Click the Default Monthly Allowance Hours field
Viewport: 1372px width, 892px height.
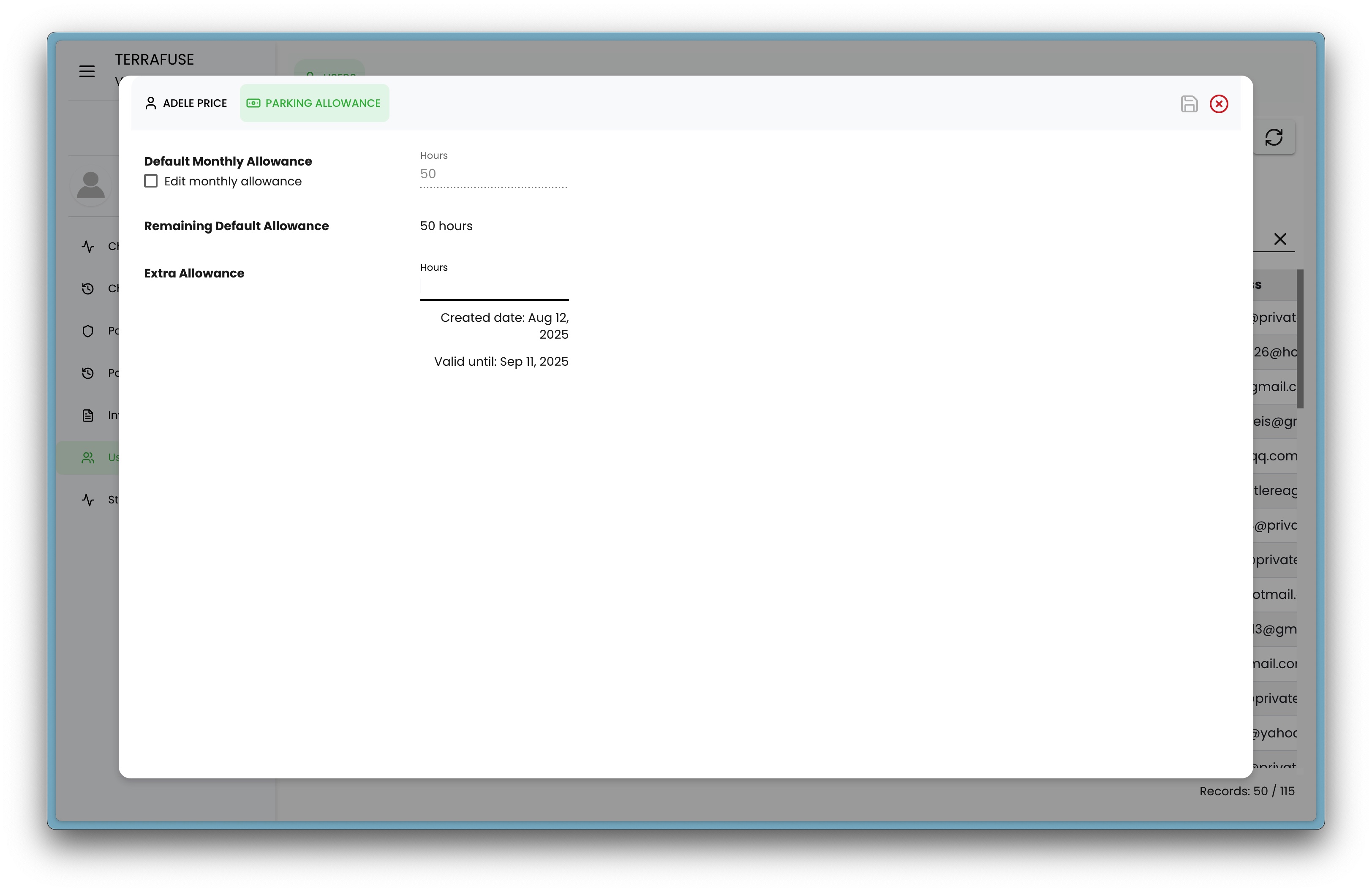click(x=494, y=174)
